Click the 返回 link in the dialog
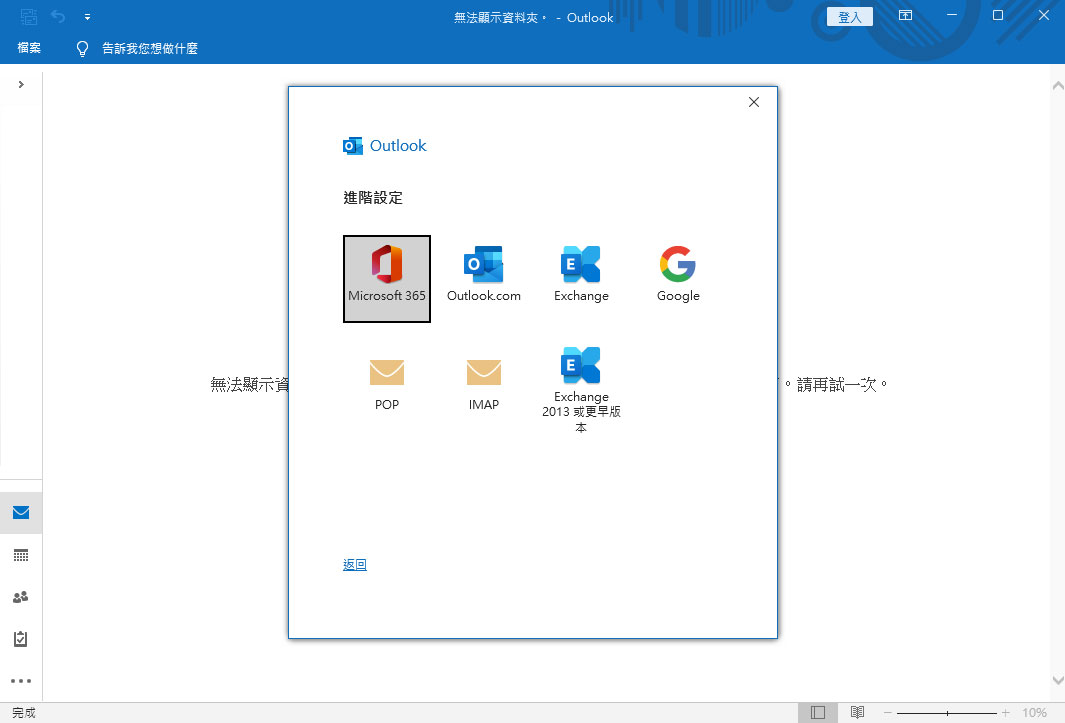1065x723 pixels. (355, 565)
